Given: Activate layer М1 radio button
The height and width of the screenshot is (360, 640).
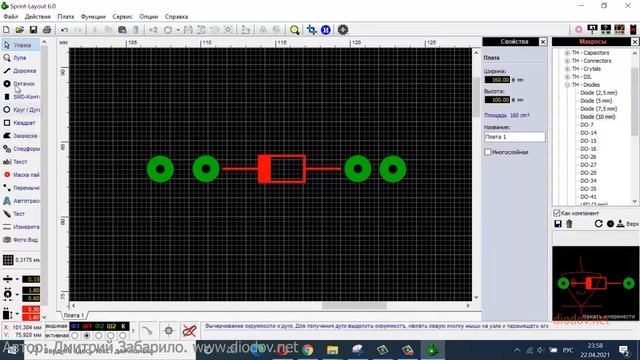Looking at the screenshot, I should [75, 336].
